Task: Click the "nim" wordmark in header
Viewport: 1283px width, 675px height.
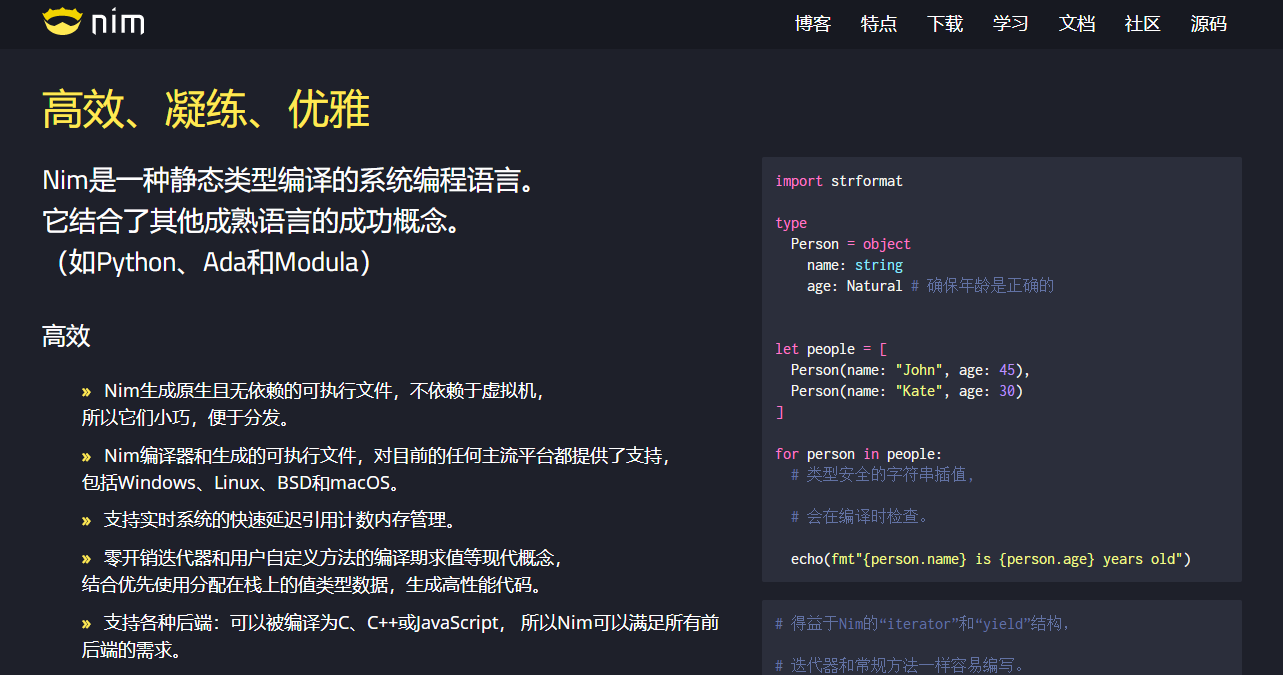Action: (118, 23)
